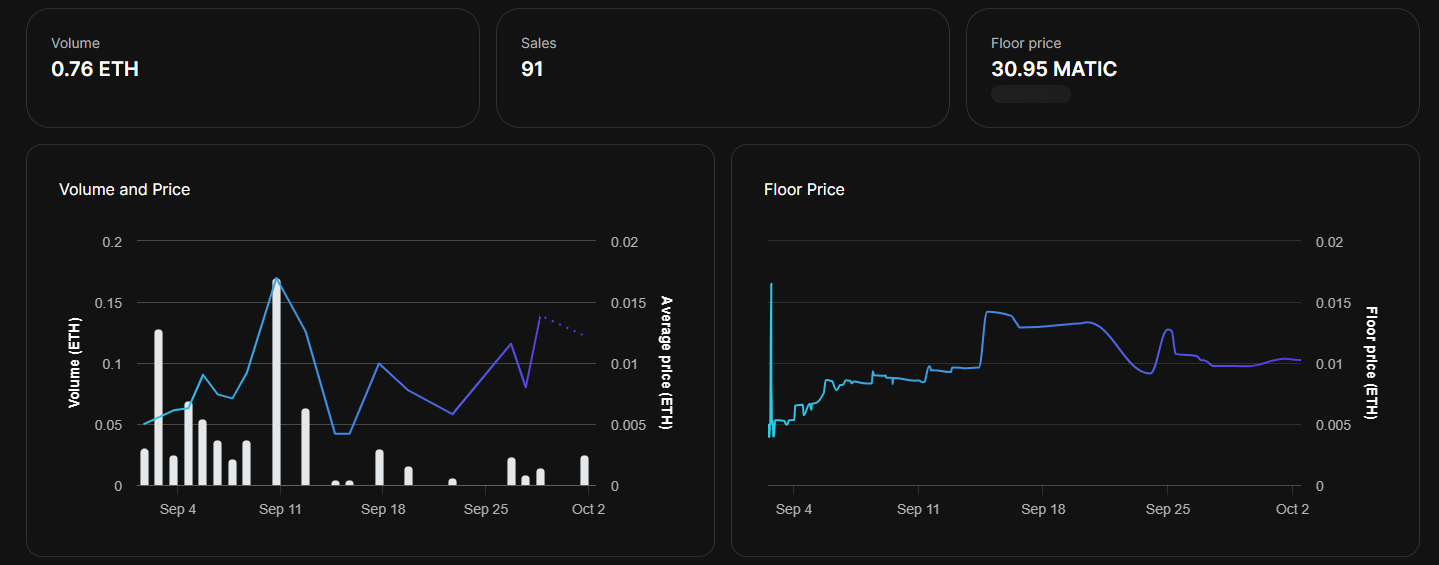Viewport: 1439px width, 565px height.
Task: Click the Volume (ETH) vertical axis title
Action: point(74,363)
